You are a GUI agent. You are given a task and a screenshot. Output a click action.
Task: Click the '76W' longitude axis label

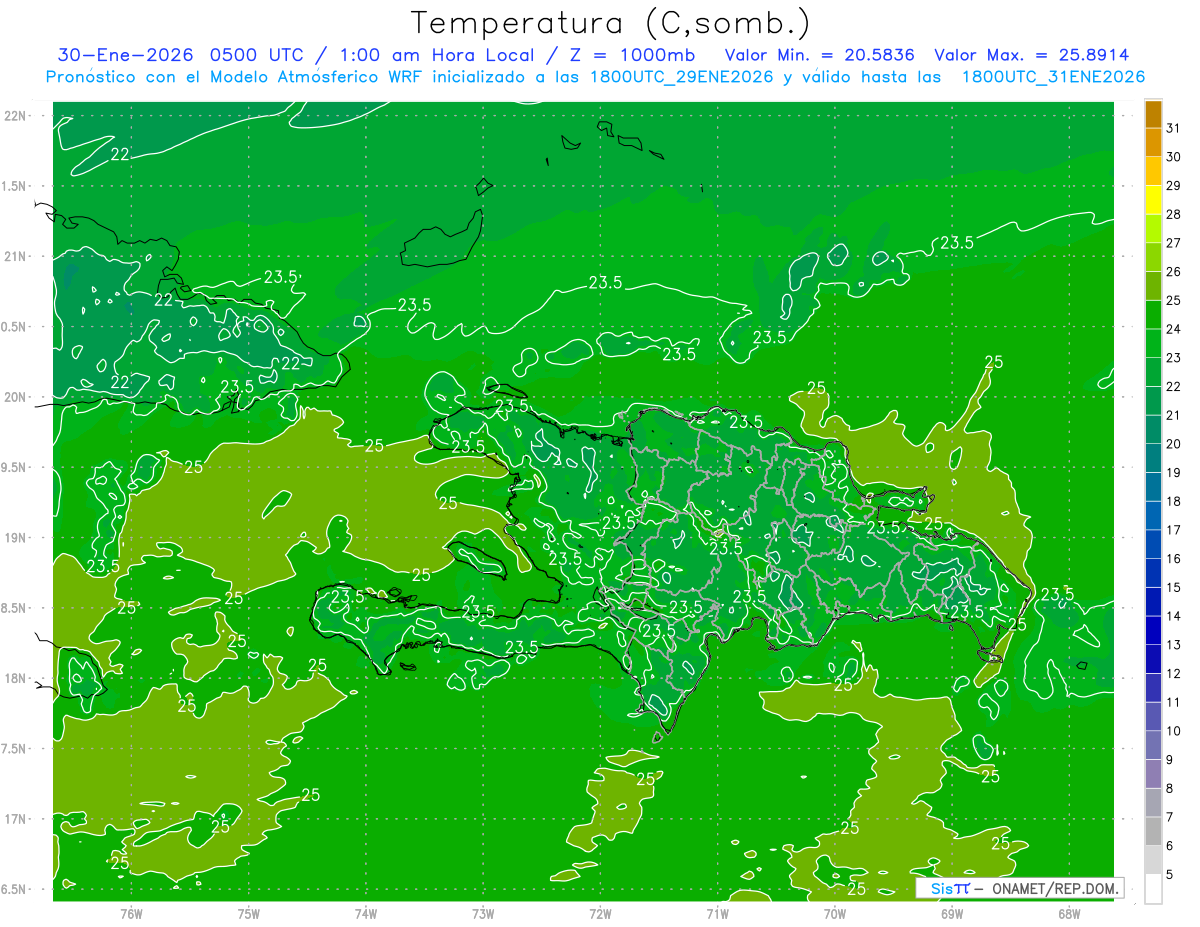131,914
